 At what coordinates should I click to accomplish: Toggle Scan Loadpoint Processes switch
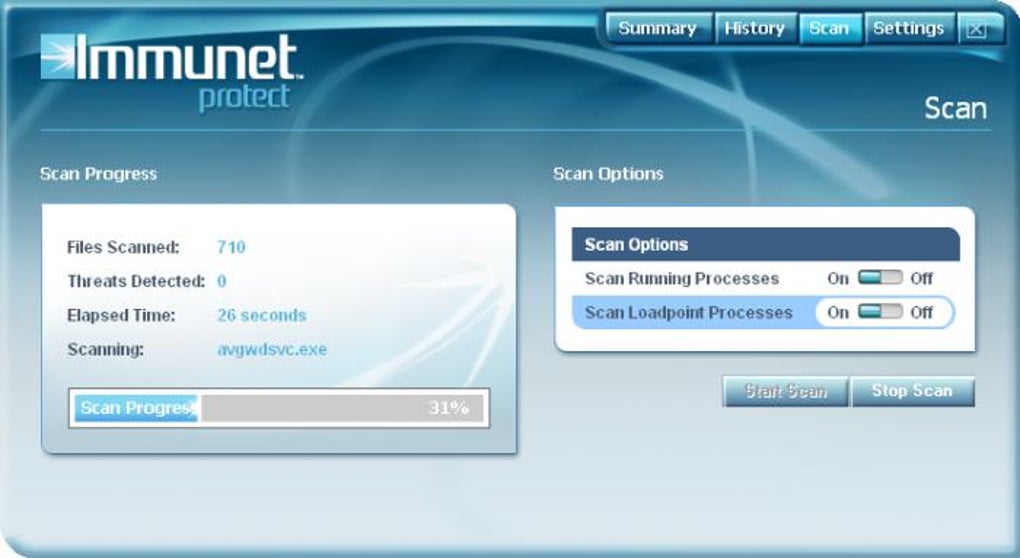click(879, 312)
